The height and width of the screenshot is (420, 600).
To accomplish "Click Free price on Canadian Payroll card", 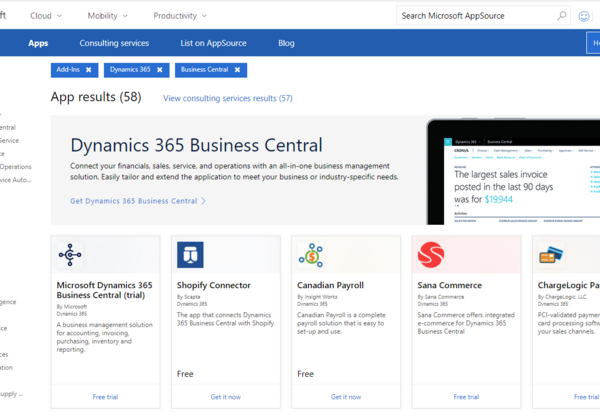I will (x=305, y=374).
